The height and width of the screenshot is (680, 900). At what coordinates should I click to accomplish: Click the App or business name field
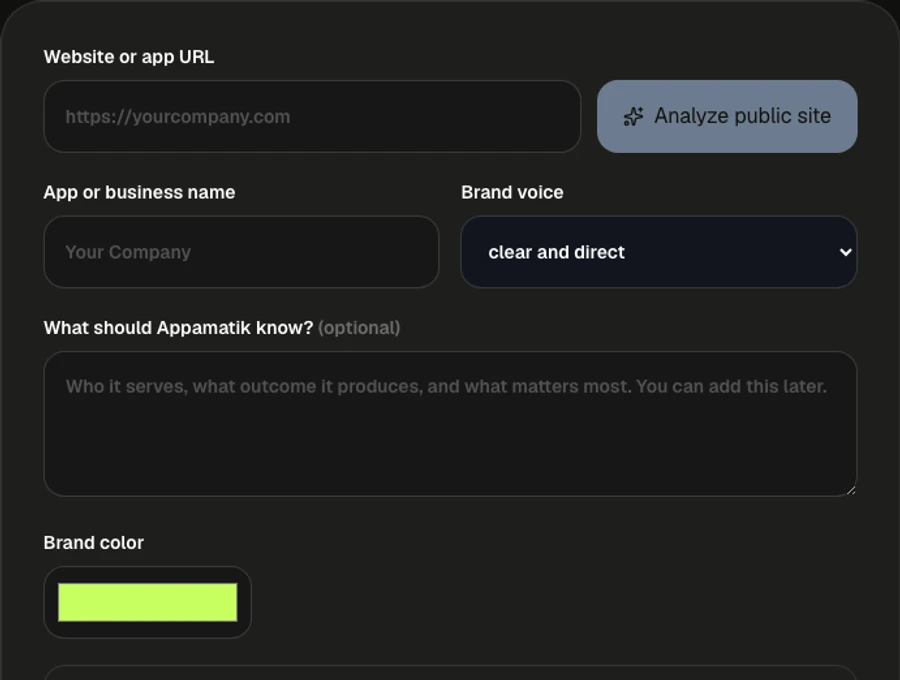pos(241,252)
